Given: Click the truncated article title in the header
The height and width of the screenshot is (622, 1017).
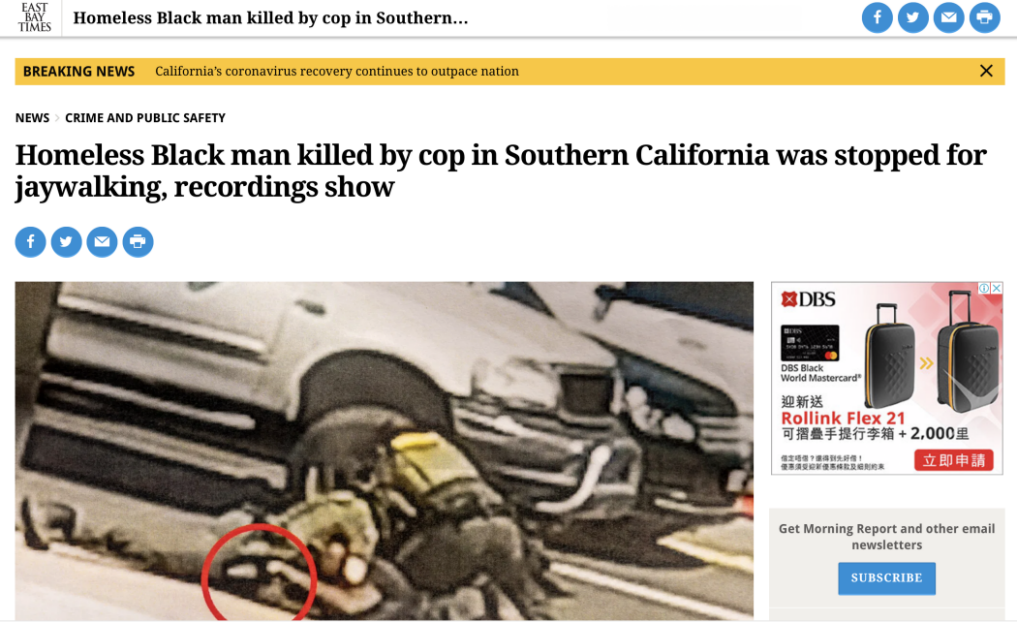Looking at the screenshot, I should click(270, 18).
